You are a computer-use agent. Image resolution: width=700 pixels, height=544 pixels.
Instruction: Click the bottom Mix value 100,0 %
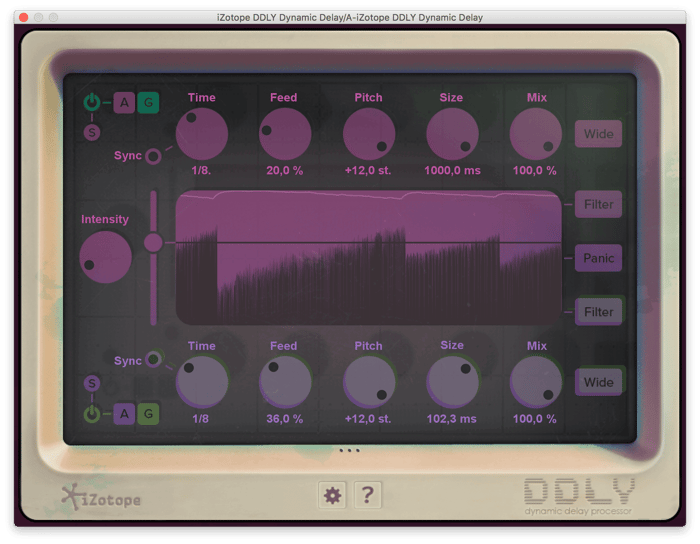(534, 419)
